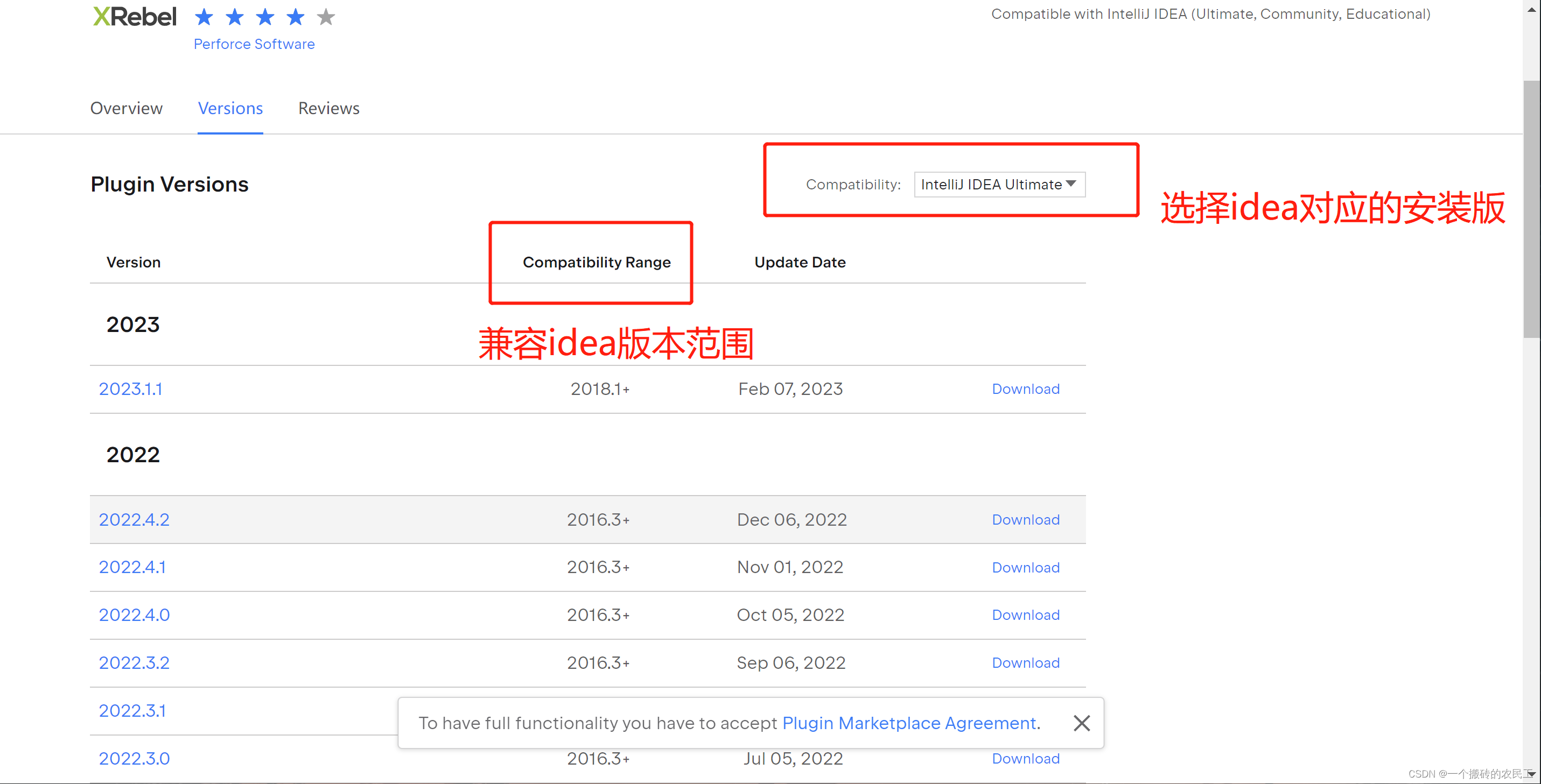Open the Plugin Marketplace Agreement link
Screen dimensions: 1541x784
point(909,723)
